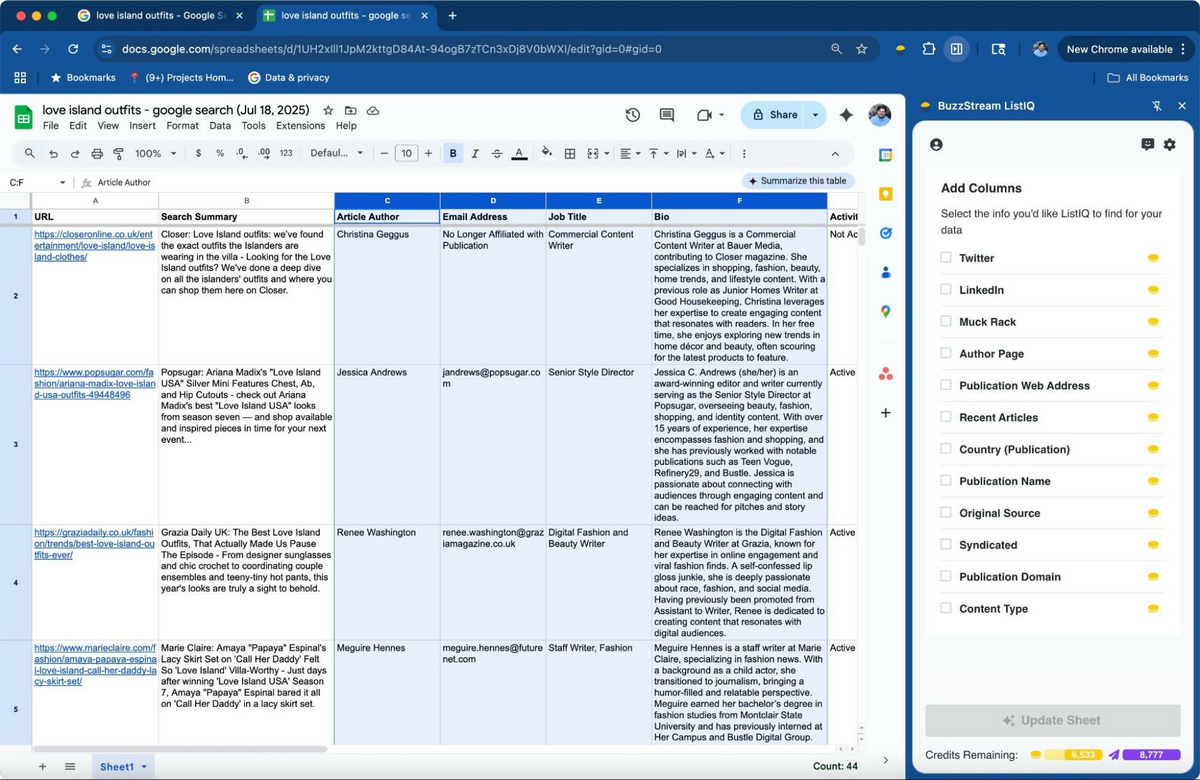
Task: Select the Merge cells icon
Action: 595,153
